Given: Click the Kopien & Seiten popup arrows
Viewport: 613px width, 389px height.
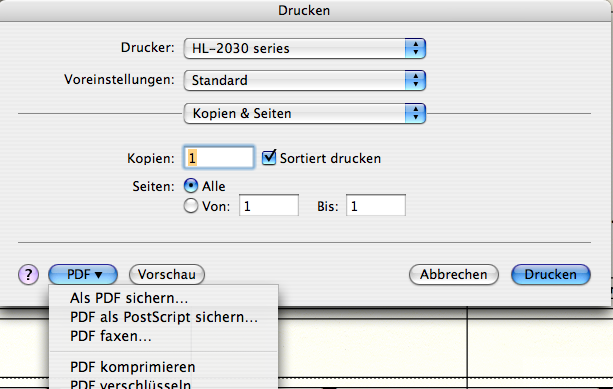Looking at the screenshot, I should [415, 114].
